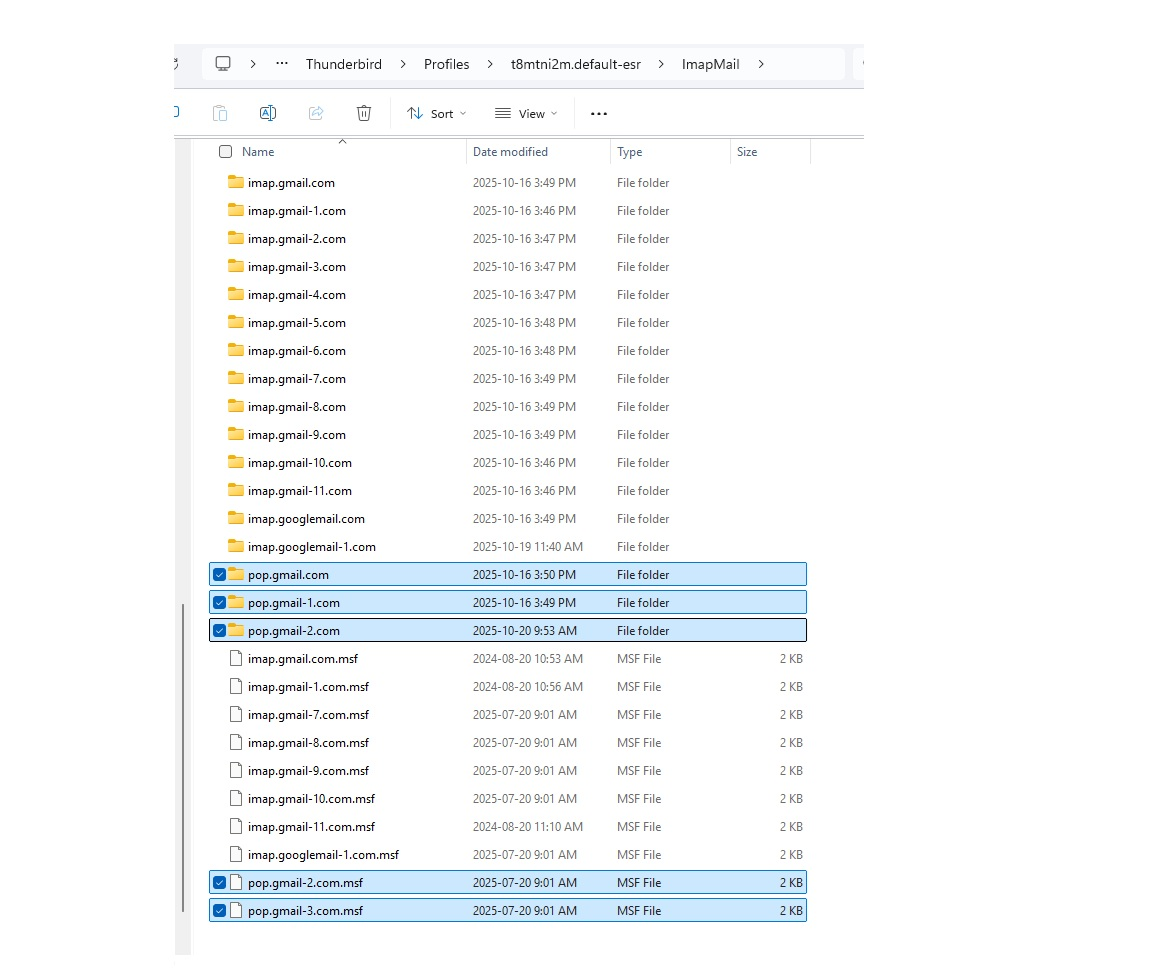Click the Delete trash can icon
The image size is (1152, 980).
point(364,113)
